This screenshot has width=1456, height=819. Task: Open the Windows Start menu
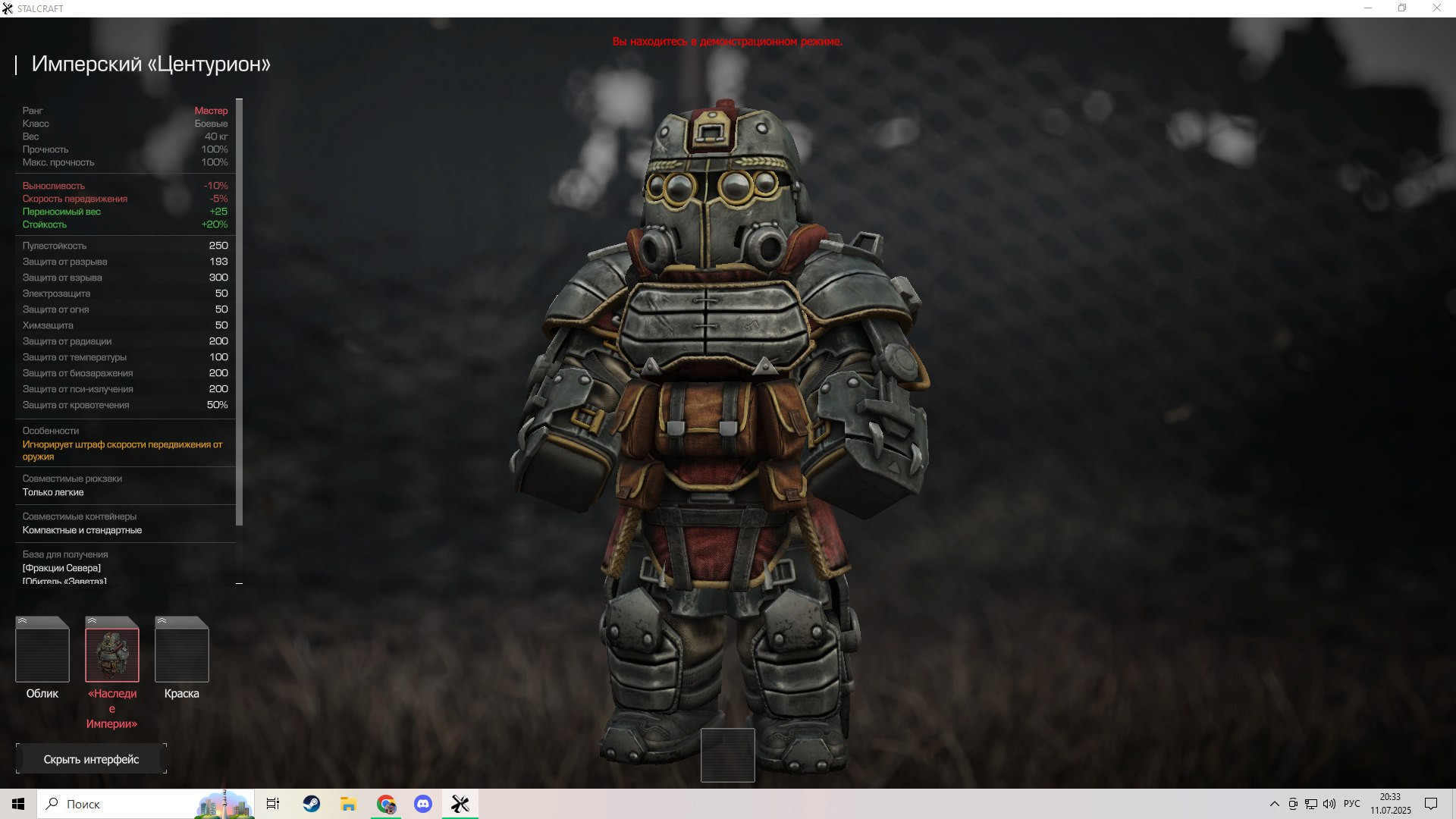point(18,804)
